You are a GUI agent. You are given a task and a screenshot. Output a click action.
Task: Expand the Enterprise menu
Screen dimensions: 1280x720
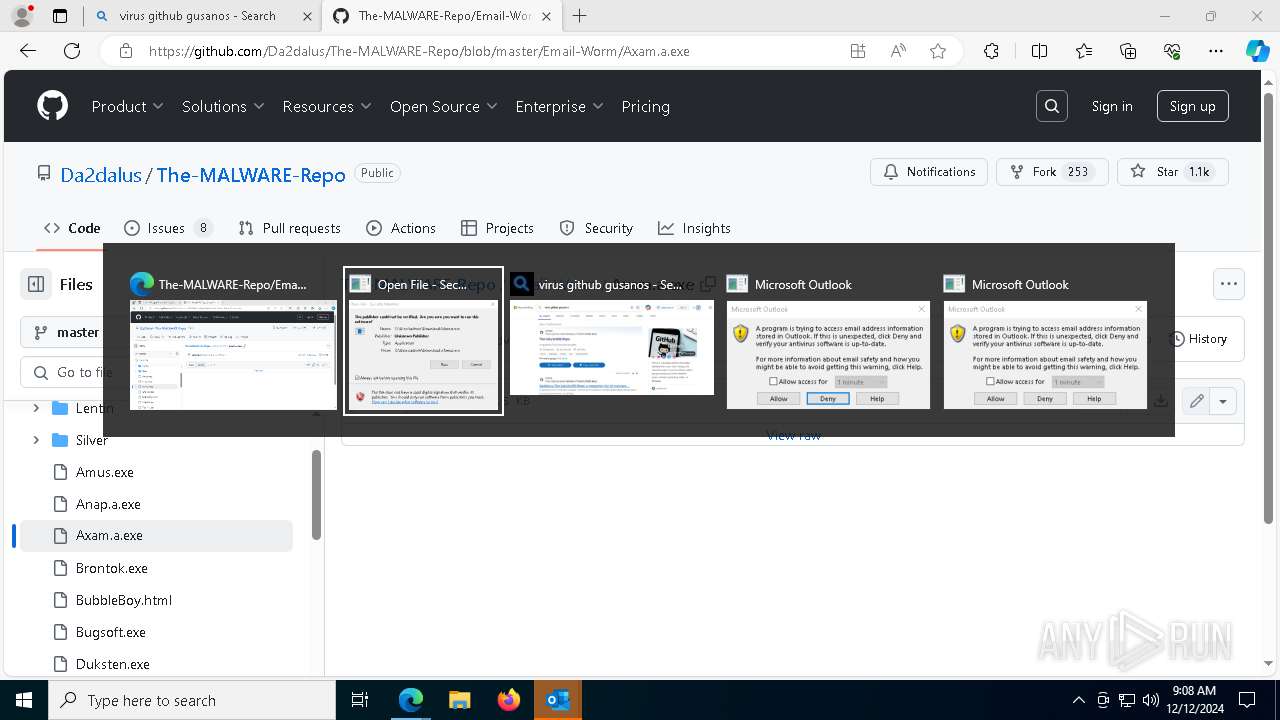click(560, 106)
